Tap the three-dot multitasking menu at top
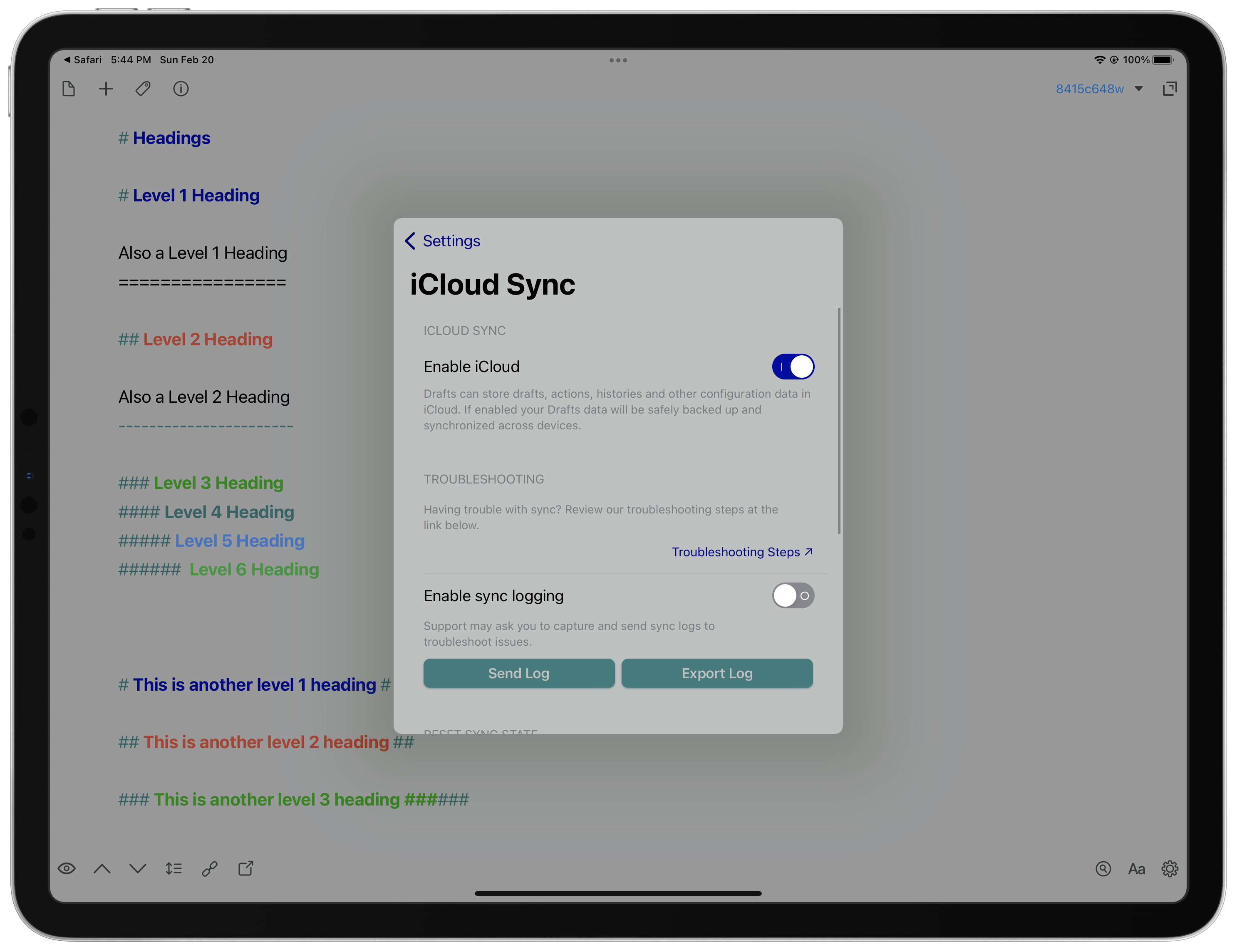This screenshot has height=952, width=1237. click(x=618, y=60)
